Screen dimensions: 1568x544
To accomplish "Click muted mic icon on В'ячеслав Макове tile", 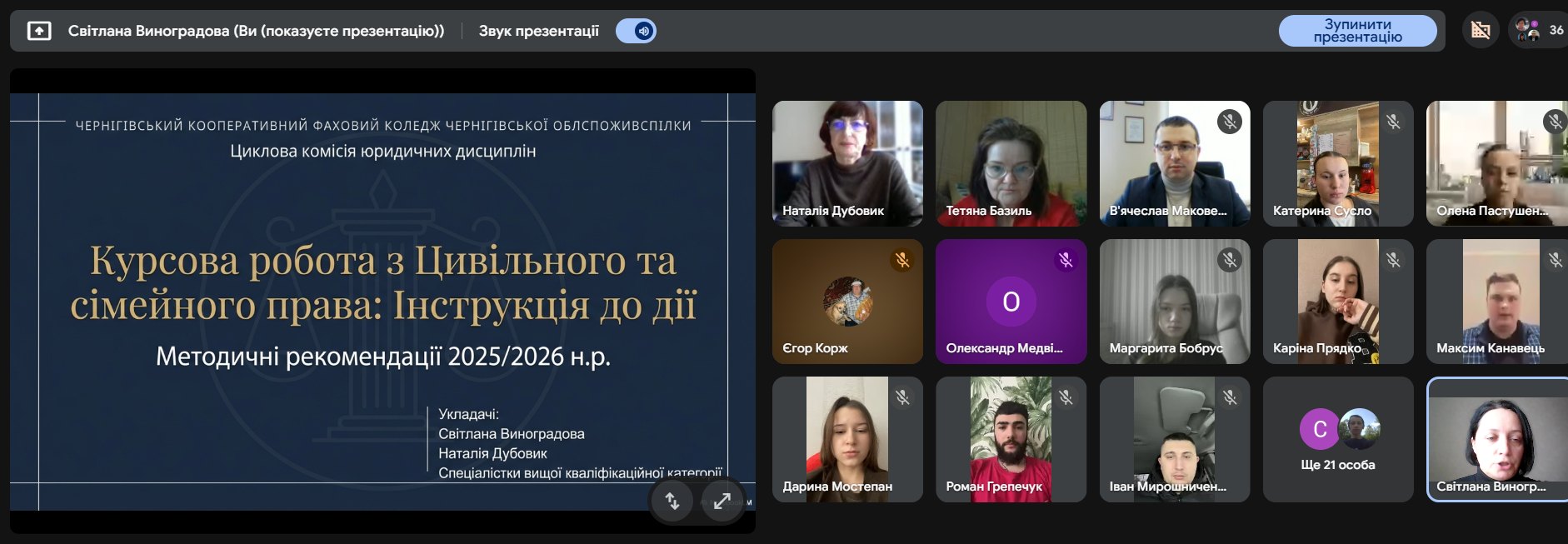I will tap(1229, 122).
